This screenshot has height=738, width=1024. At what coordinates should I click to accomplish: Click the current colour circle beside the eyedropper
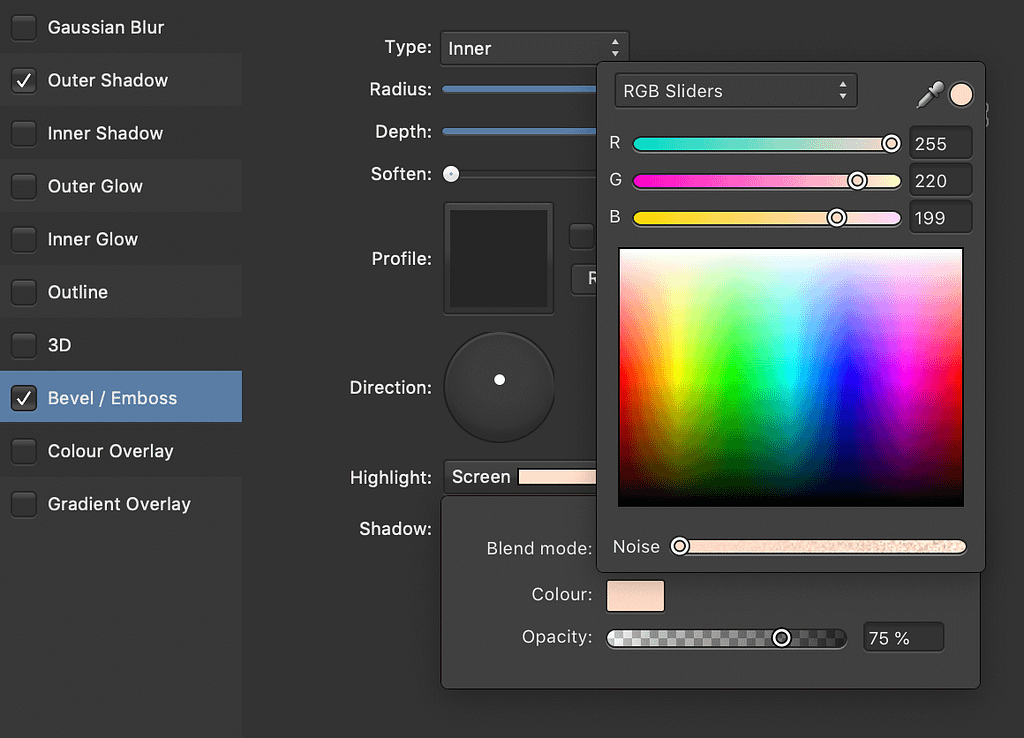coord(961,94)
